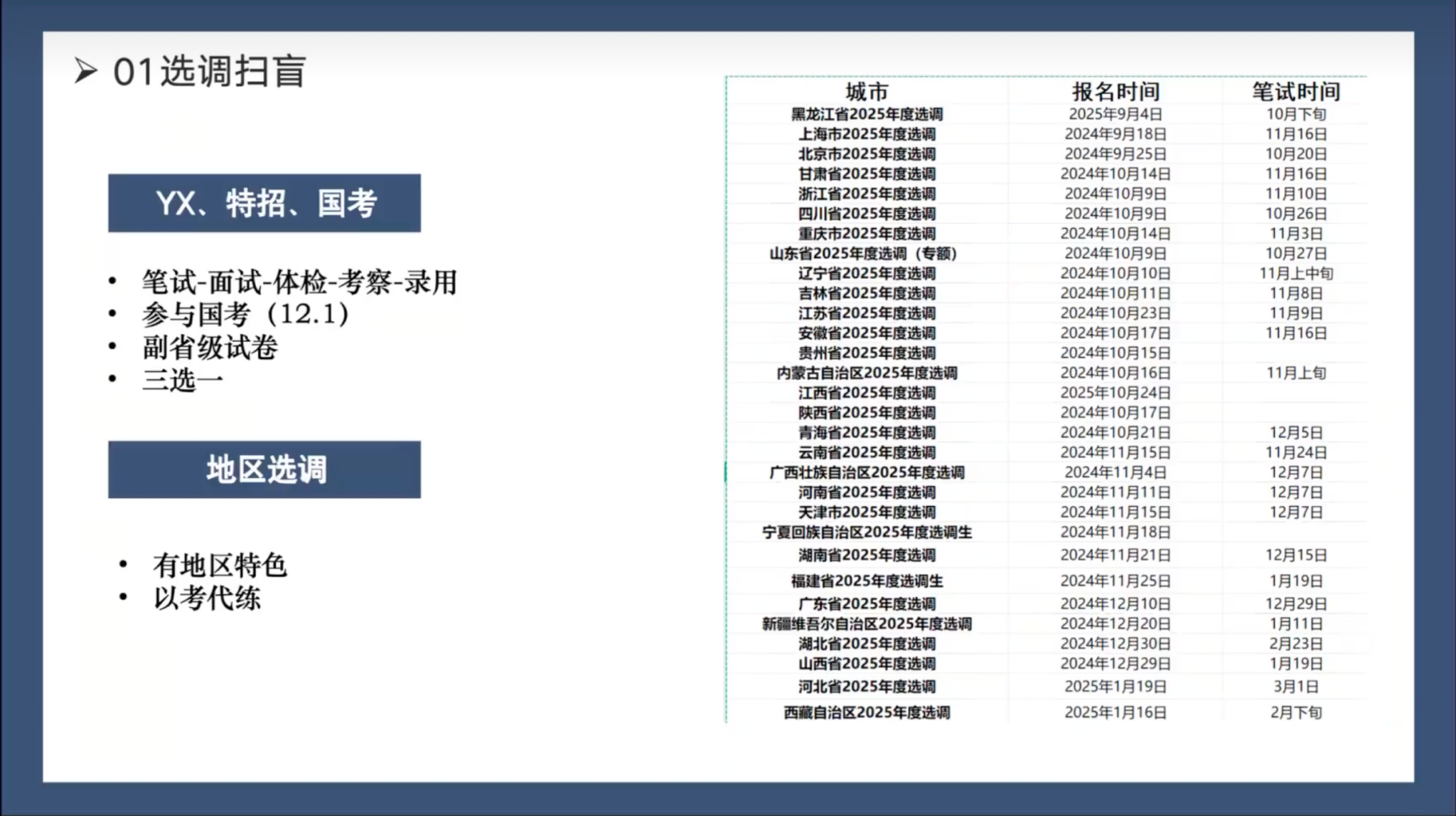Click the 有地区特色 bullet item
The width and height of the screenshot is (1456, 816).
pos(220,566)
